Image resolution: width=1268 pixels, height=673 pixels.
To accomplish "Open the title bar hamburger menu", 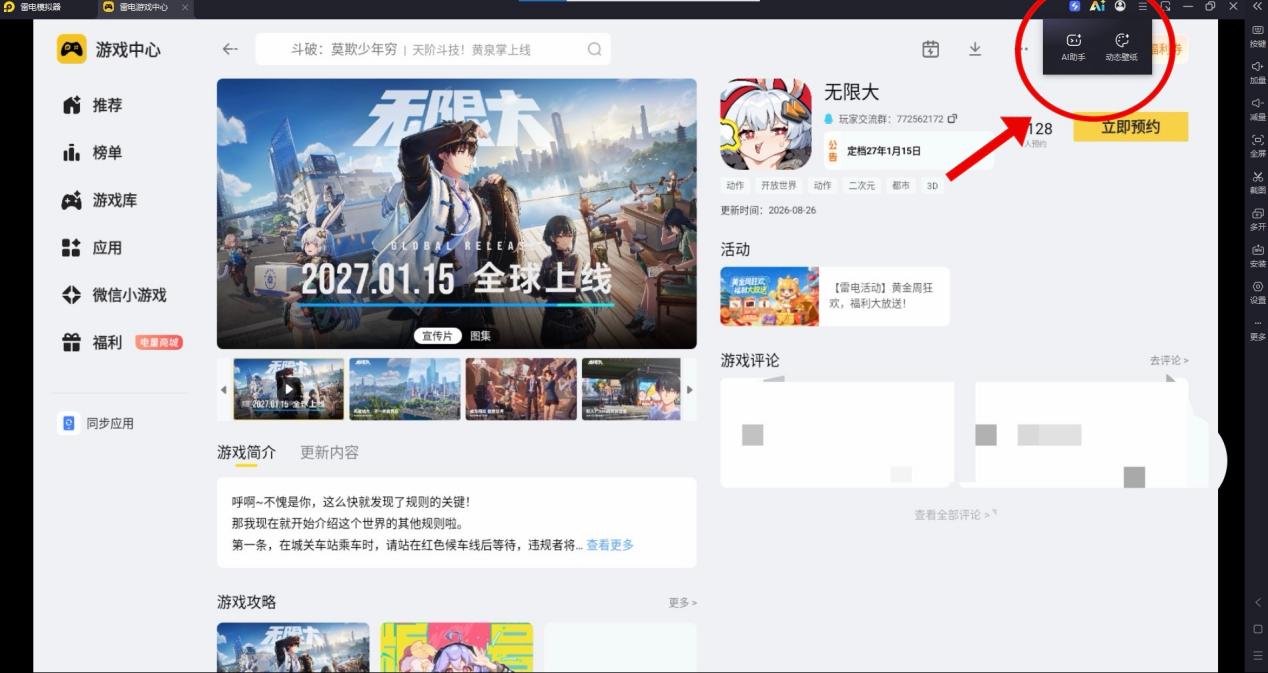I will (x=1143, y=6).
